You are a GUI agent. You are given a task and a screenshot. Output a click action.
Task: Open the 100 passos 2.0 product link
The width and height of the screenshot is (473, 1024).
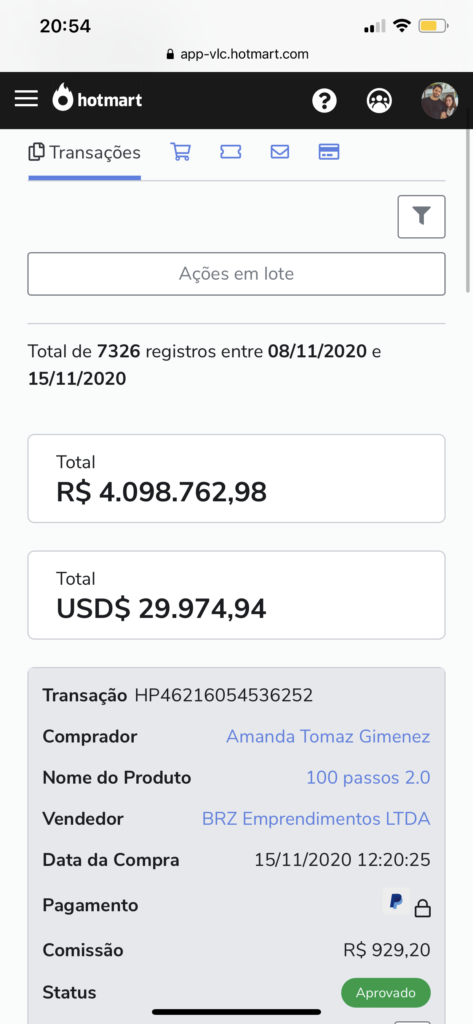pos(368,778)
